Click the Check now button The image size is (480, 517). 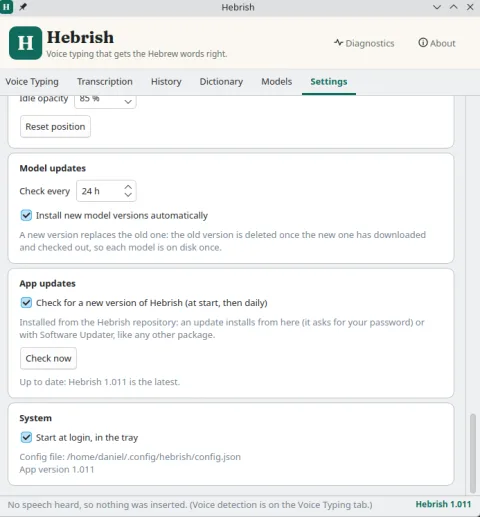point(48,358)
